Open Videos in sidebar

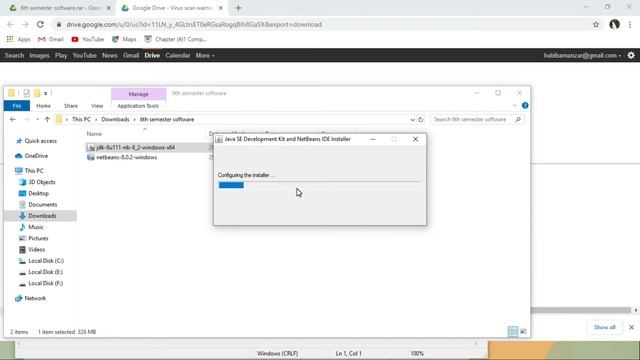36,249
